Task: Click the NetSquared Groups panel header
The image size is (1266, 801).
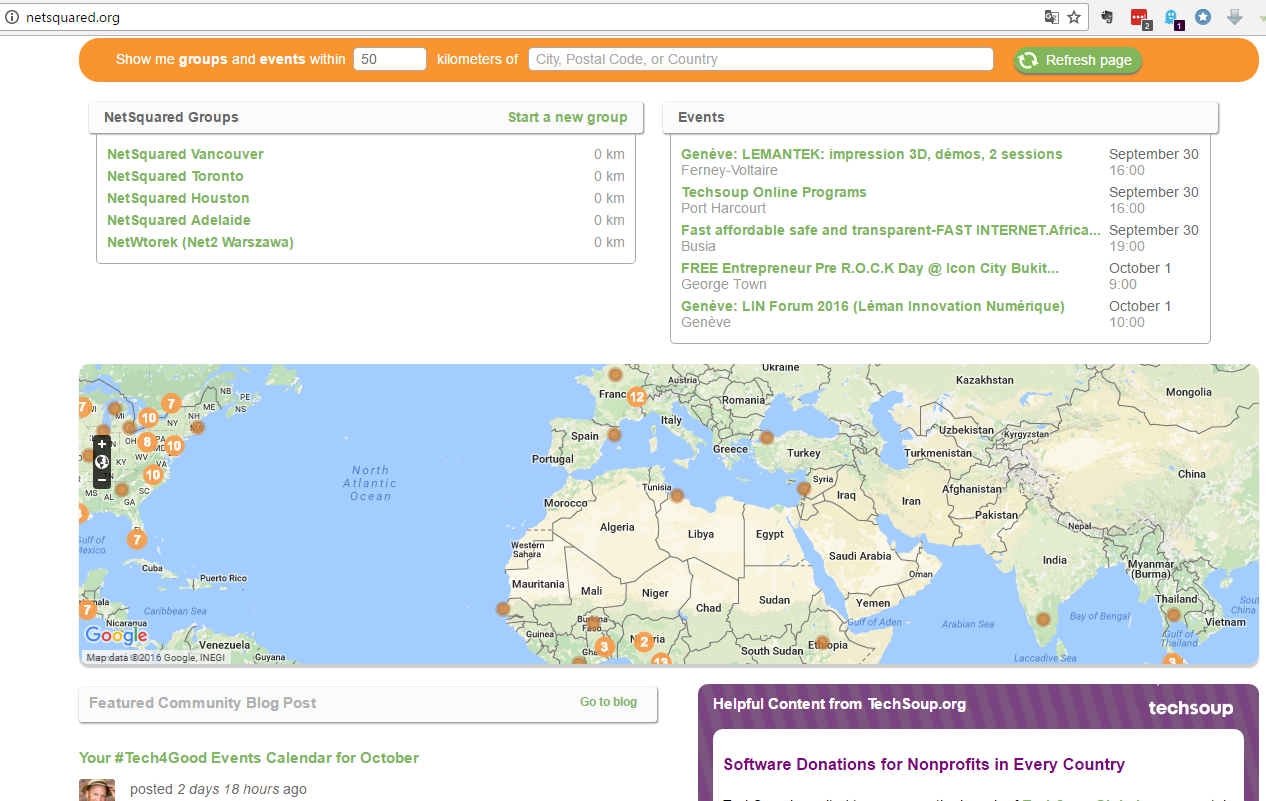Action: 365,117
